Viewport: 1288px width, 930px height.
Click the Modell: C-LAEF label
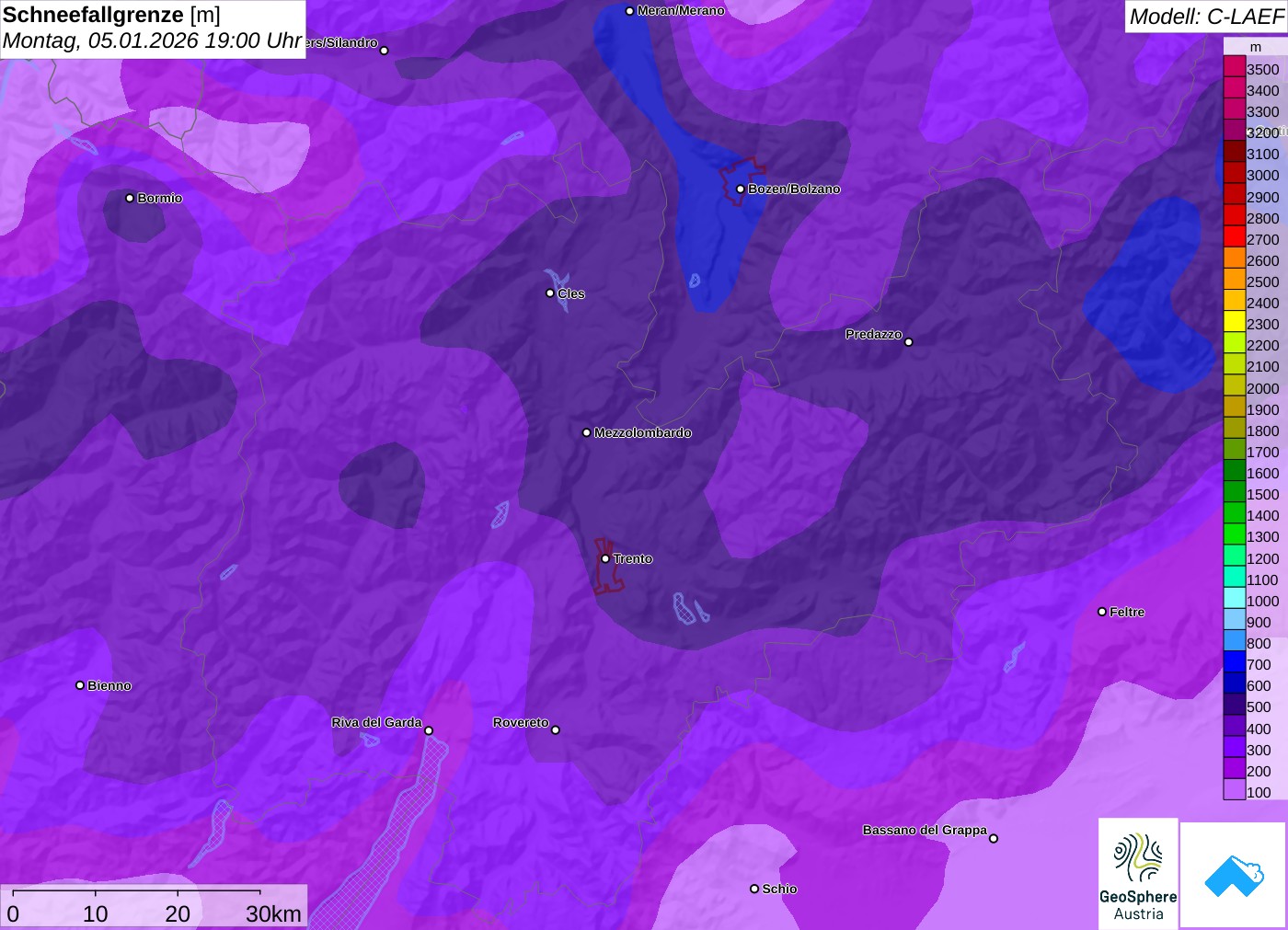click(1206, 17)
